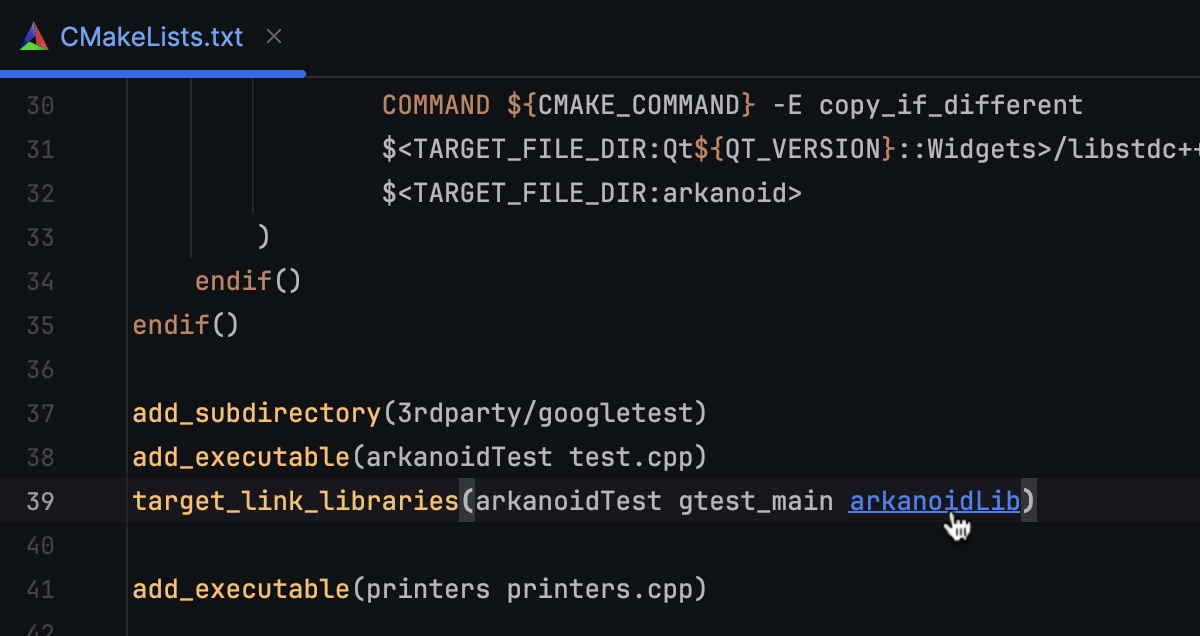Click the indented endif() on line 34
Image resolution: width=1200 pixels, height=636 pixels.
[247, 281]
